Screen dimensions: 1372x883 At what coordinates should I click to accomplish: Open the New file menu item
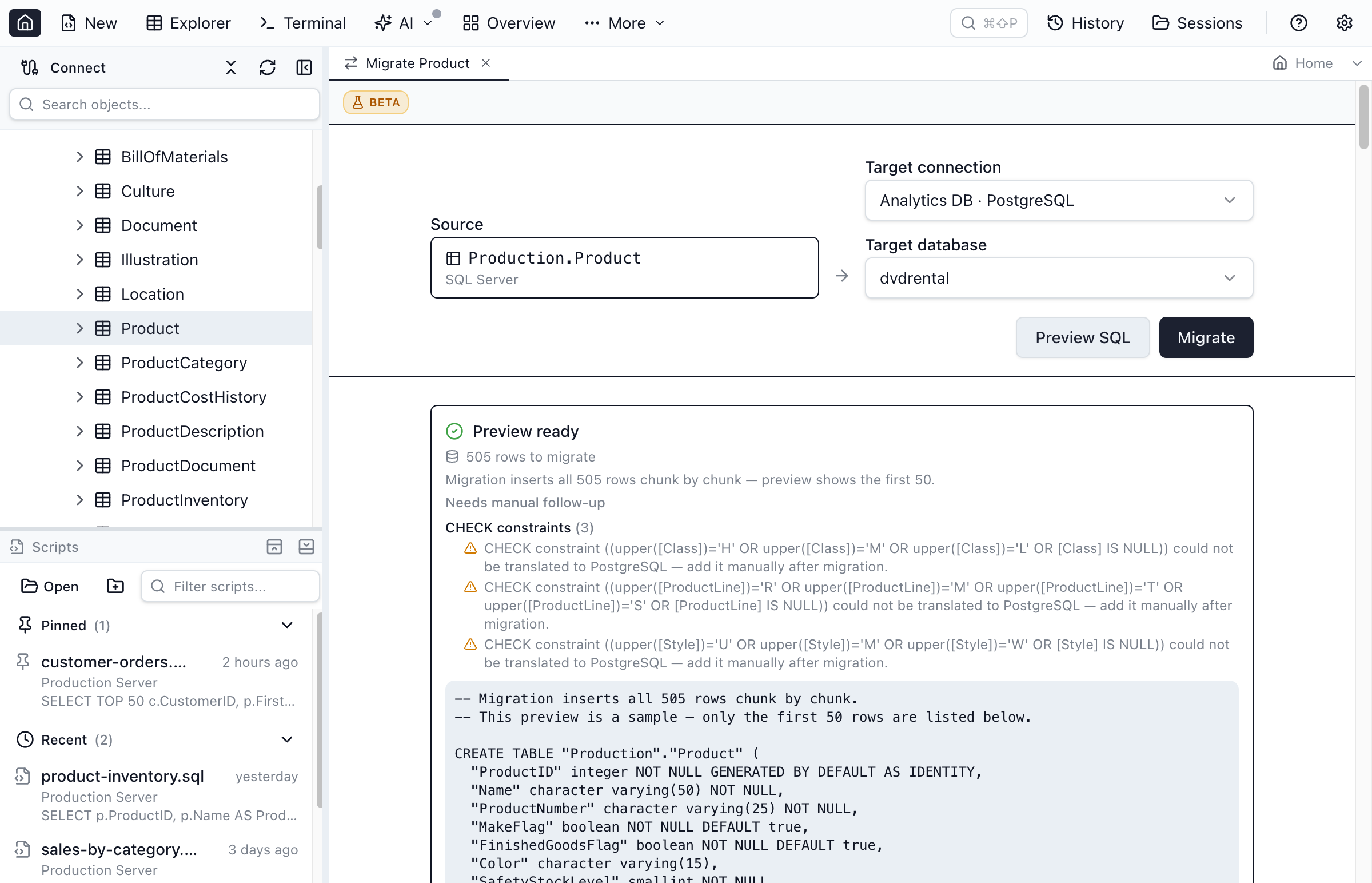(89, 23)
